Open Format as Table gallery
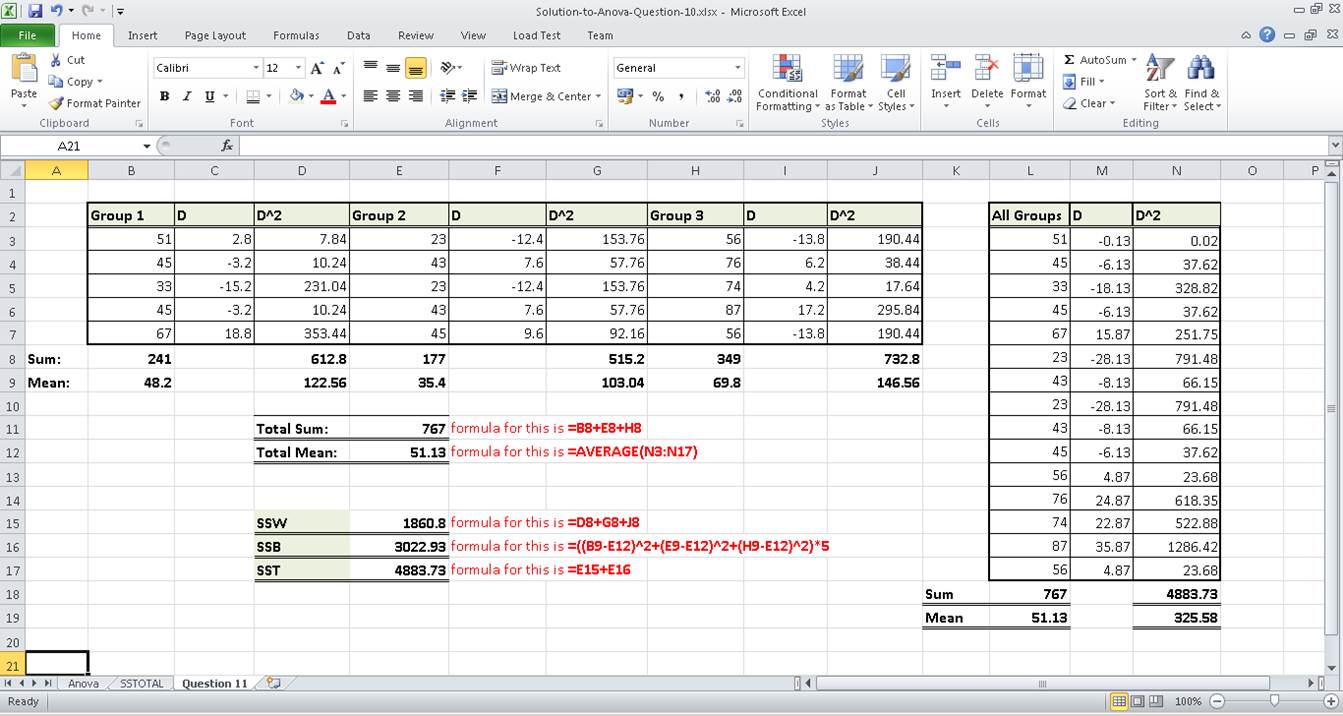This screenshot has height=716, width=1343. 848,82
